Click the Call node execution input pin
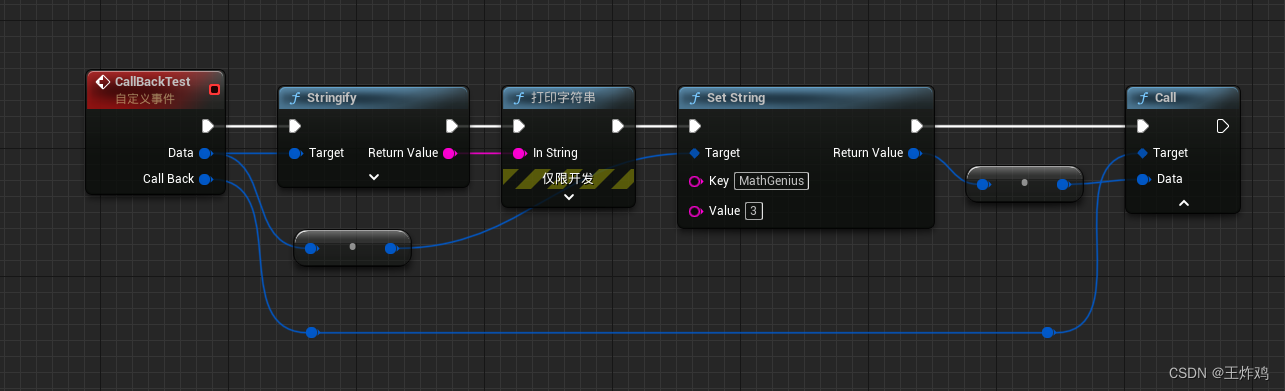 pyautogui.click(x=1143, y=126)
